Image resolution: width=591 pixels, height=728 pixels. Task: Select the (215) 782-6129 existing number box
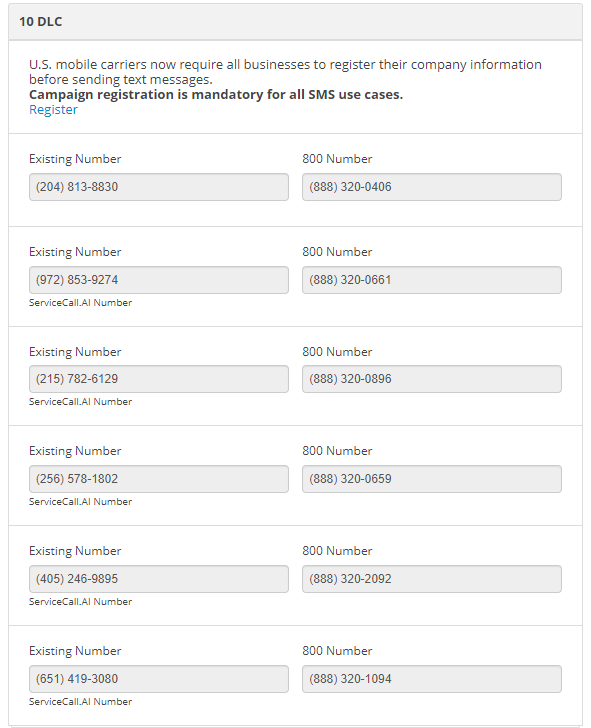click(x=159, y=379)
